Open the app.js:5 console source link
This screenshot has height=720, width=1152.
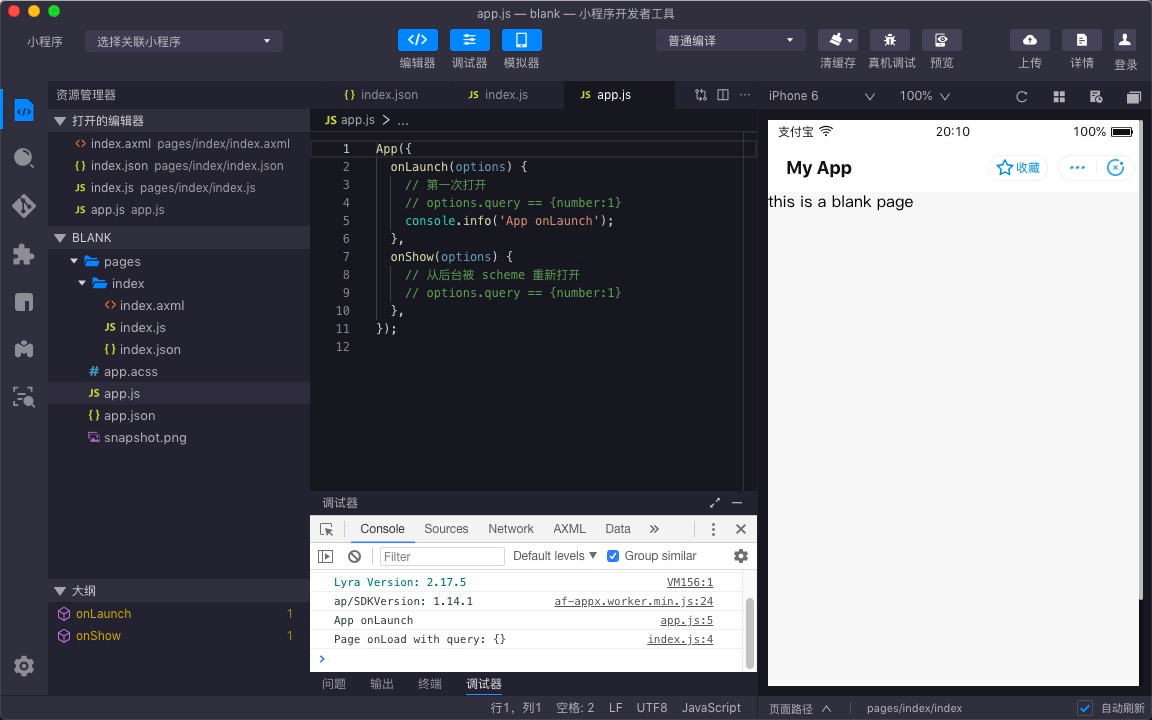(x=686, y=620)
